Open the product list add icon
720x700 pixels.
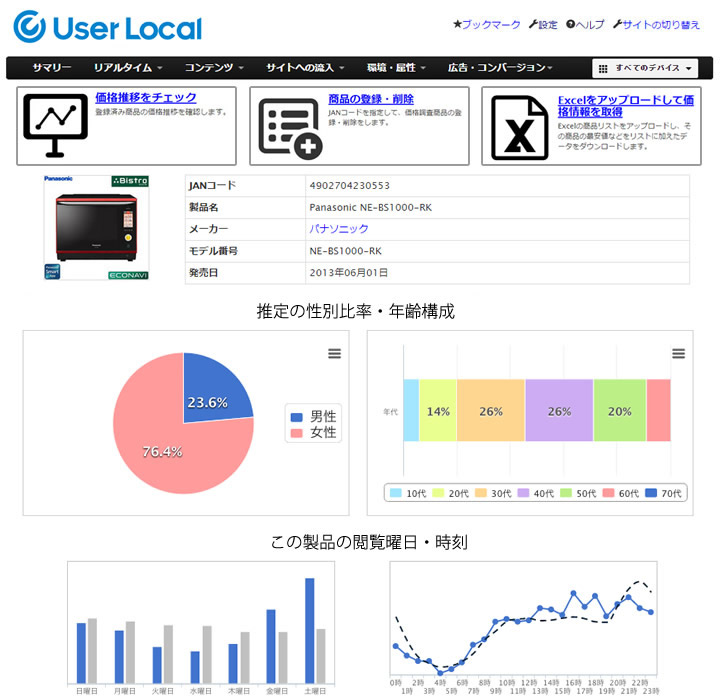(290, 129)
